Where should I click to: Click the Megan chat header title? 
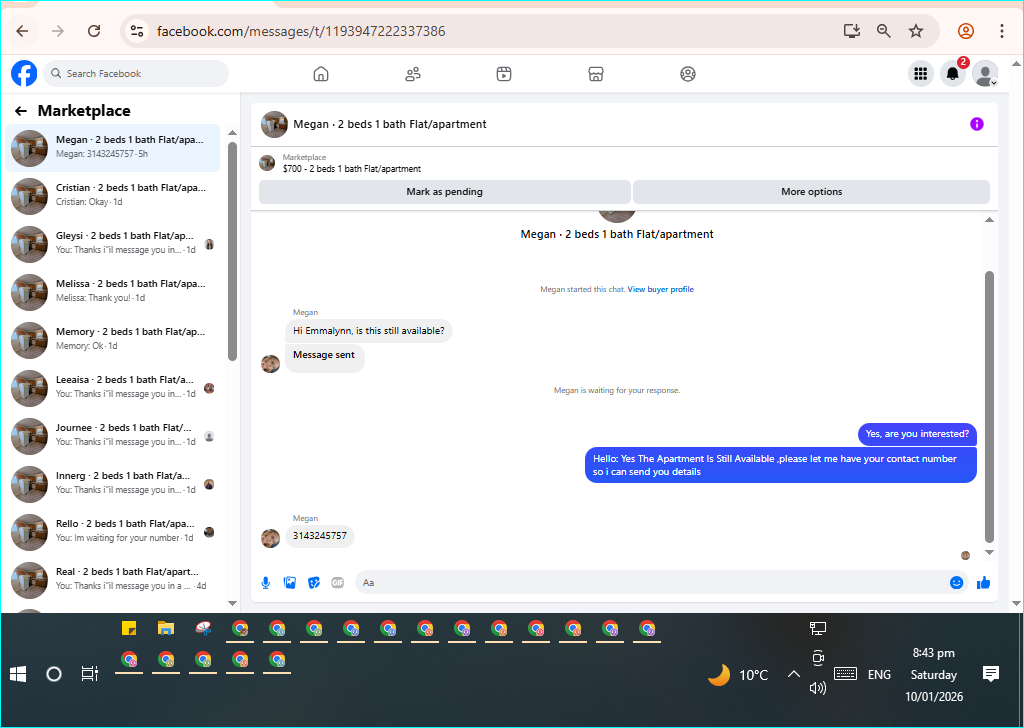pos(390,124)
